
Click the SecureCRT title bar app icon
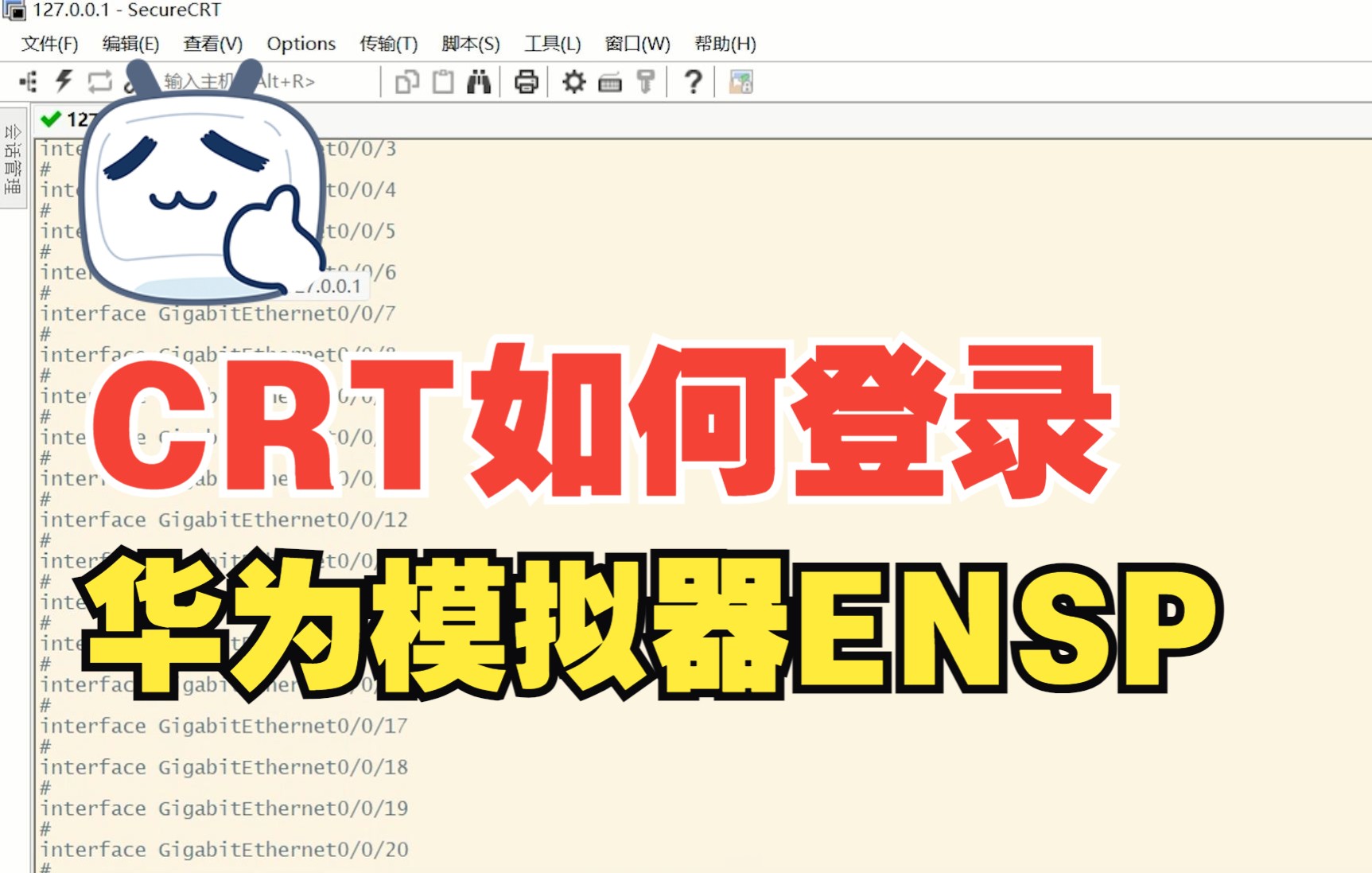pyautogui.click(x=14, y=10)
